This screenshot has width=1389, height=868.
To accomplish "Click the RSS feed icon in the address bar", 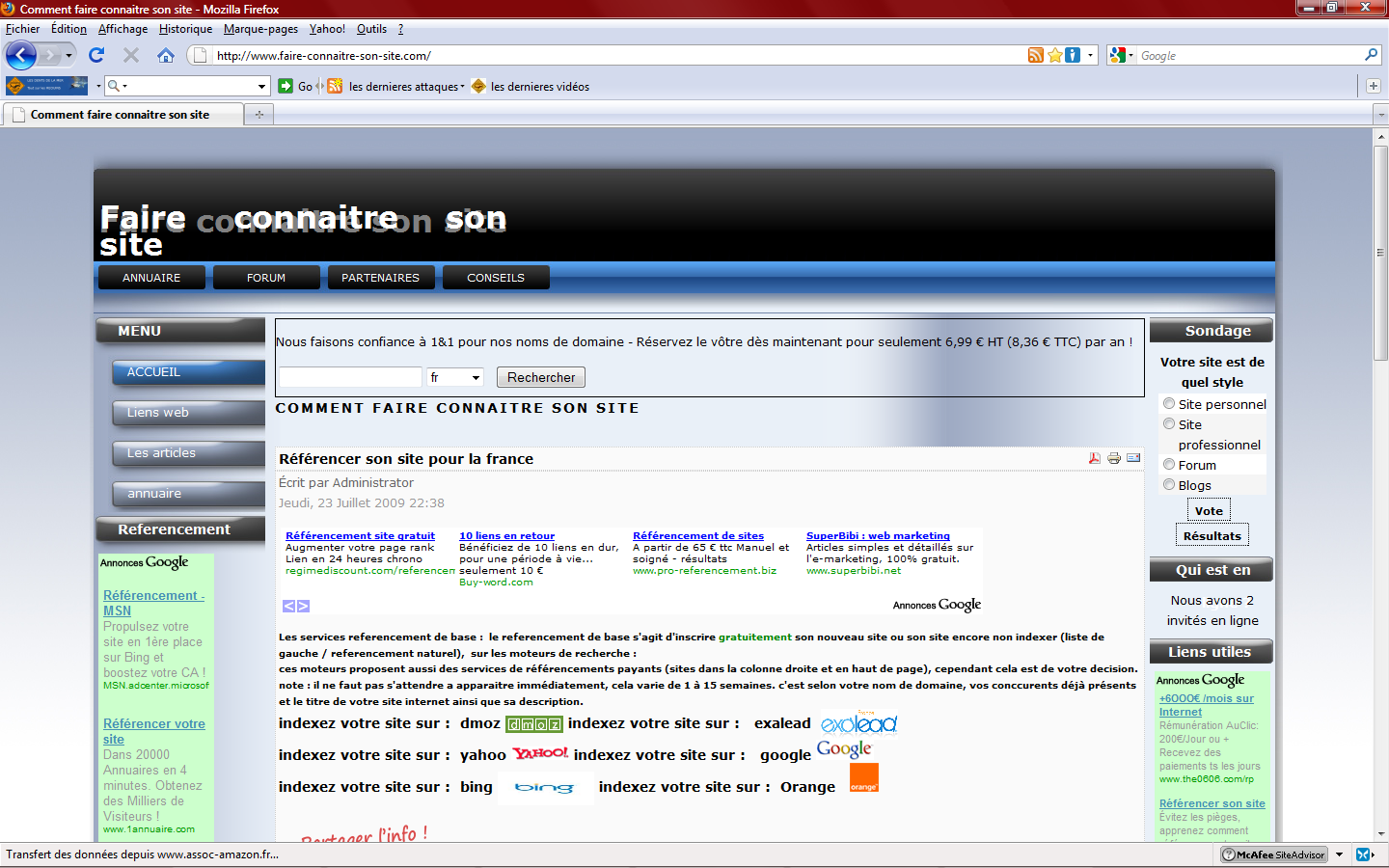I will pyautogui.click(x=1035, y=55).
